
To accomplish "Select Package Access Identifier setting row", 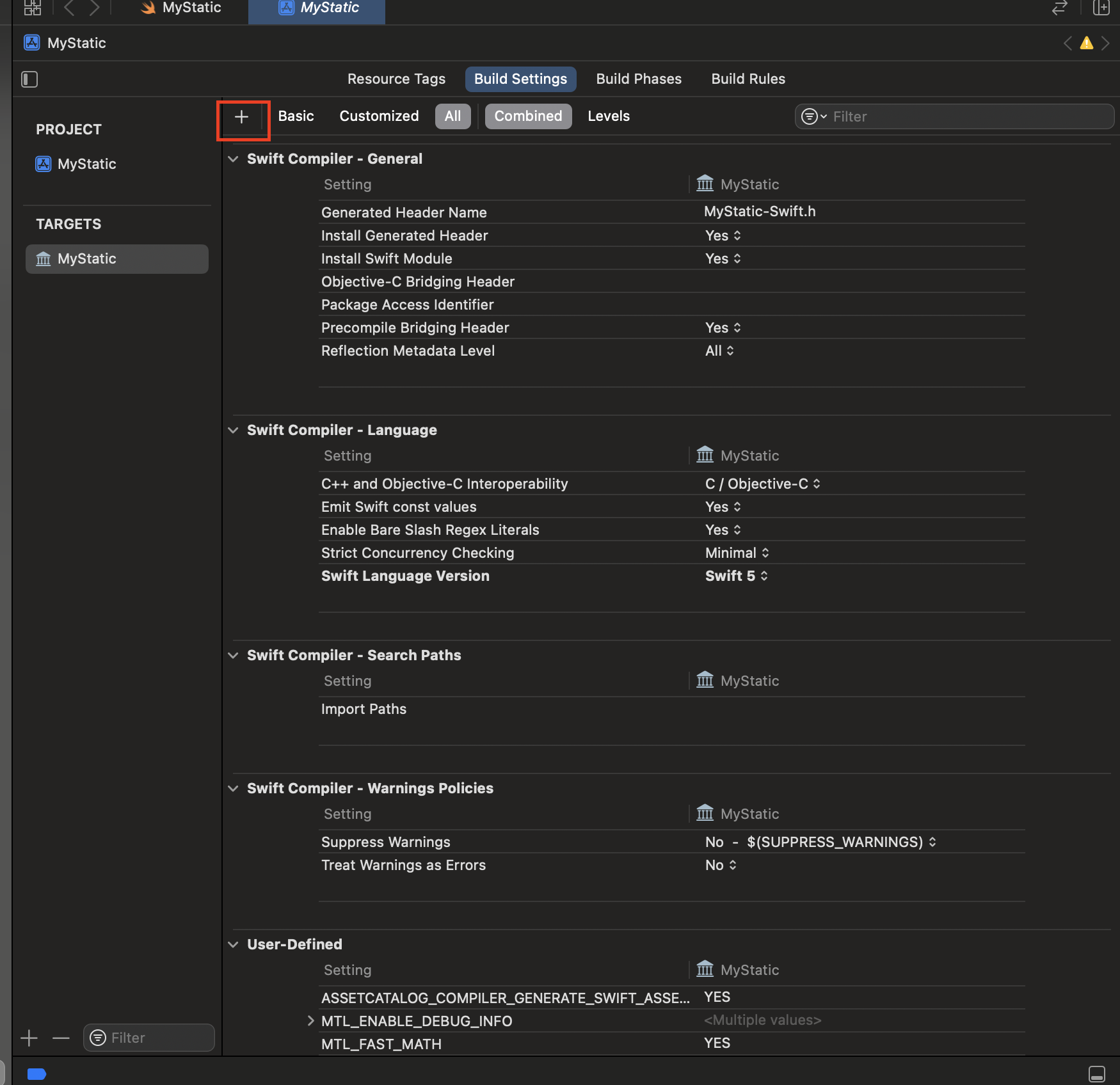I will (672, 305).
